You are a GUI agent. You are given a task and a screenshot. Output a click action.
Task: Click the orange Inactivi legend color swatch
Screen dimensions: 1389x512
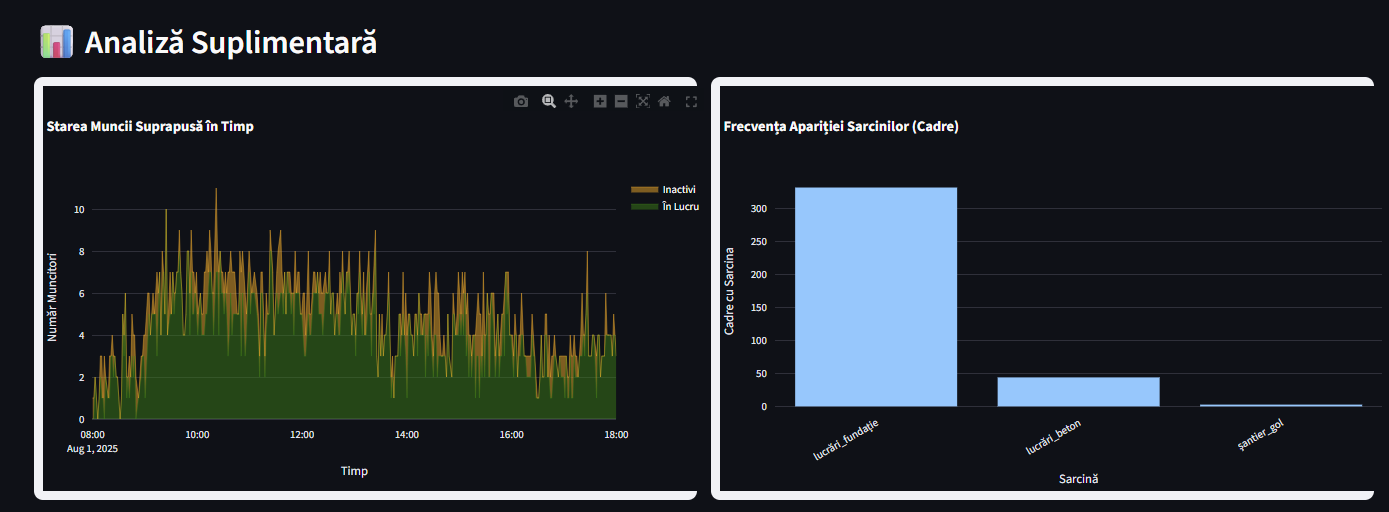(644, 189)
